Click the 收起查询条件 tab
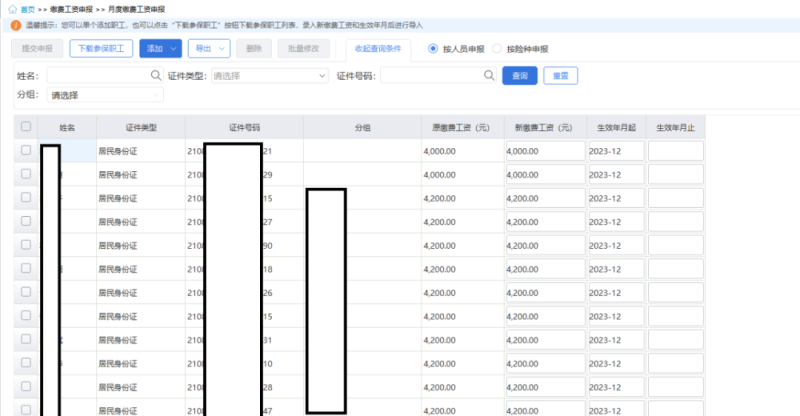 (x=377, y=48)
